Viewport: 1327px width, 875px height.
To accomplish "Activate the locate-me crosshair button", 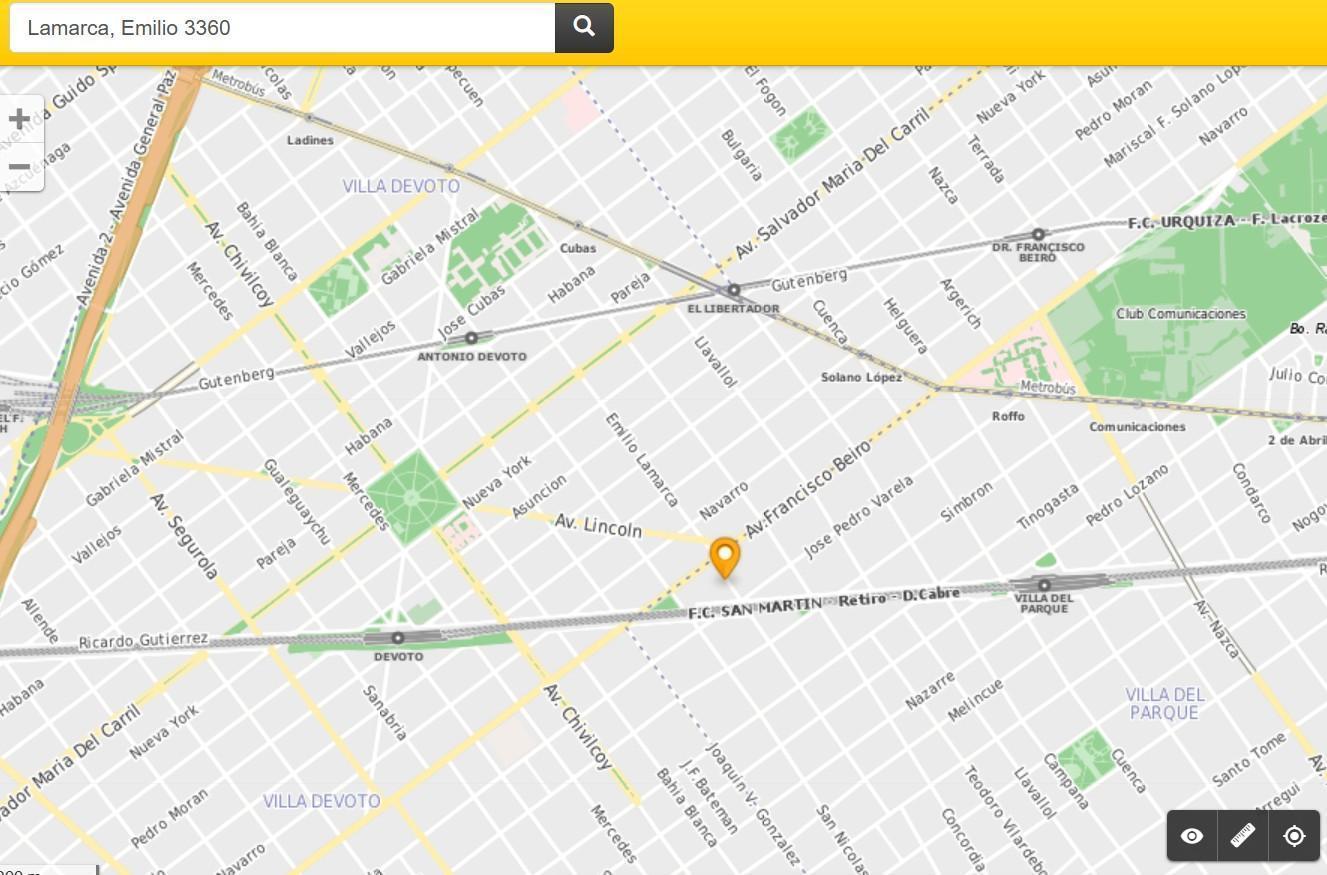I will click(x=1294, y=836).
